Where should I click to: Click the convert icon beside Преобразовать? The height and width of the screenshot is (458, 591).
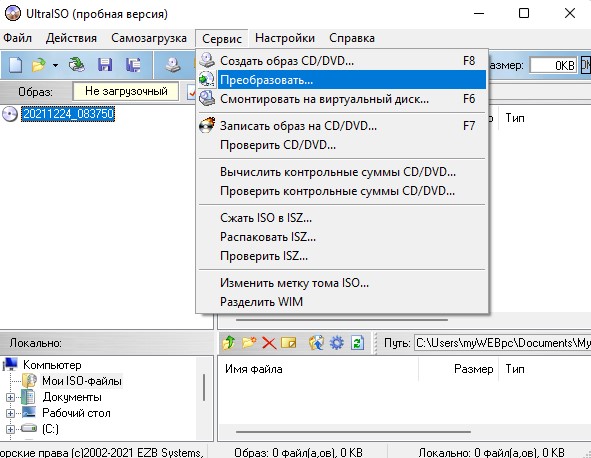207,80
